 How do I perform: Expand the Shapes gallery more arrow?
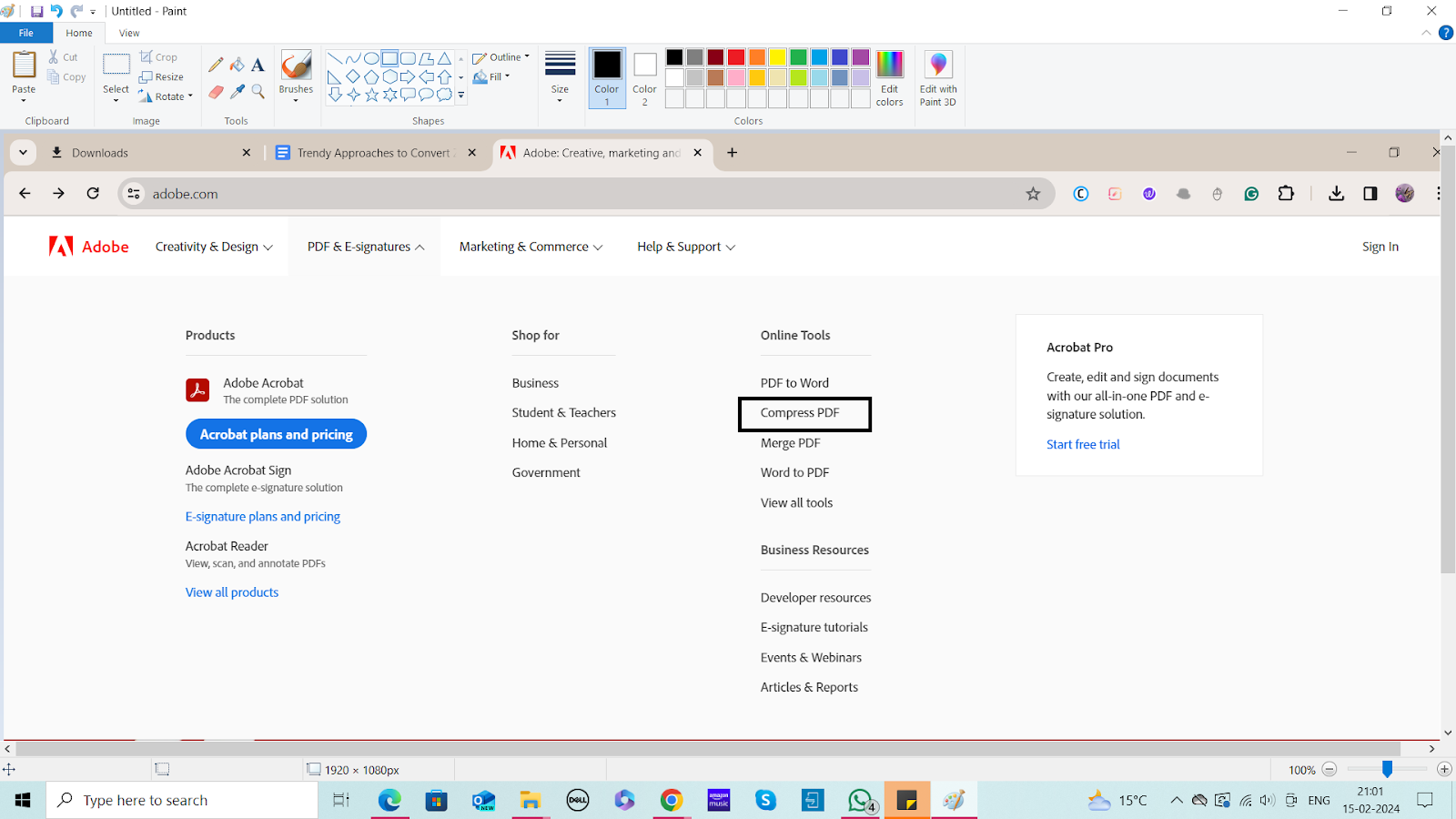(x=461, y=95)
